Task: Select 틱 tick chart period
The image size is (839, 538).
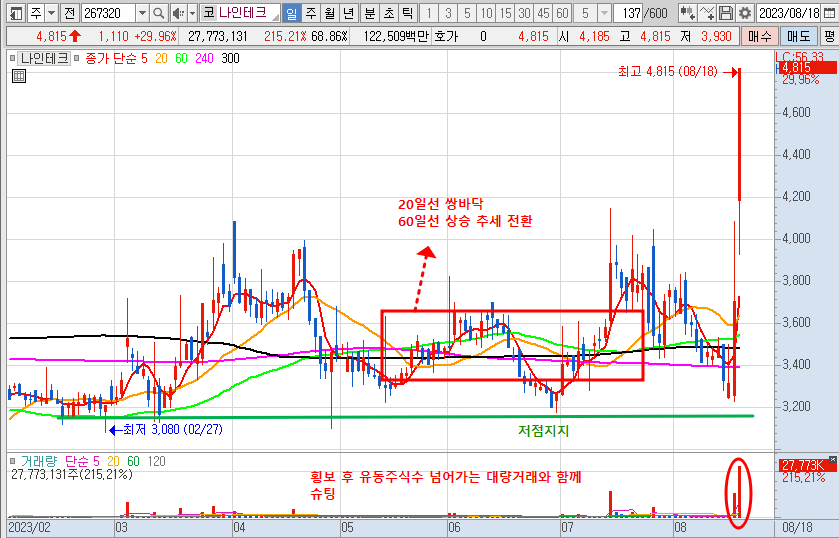Action: pyautogui.click(x=407, y=13)
